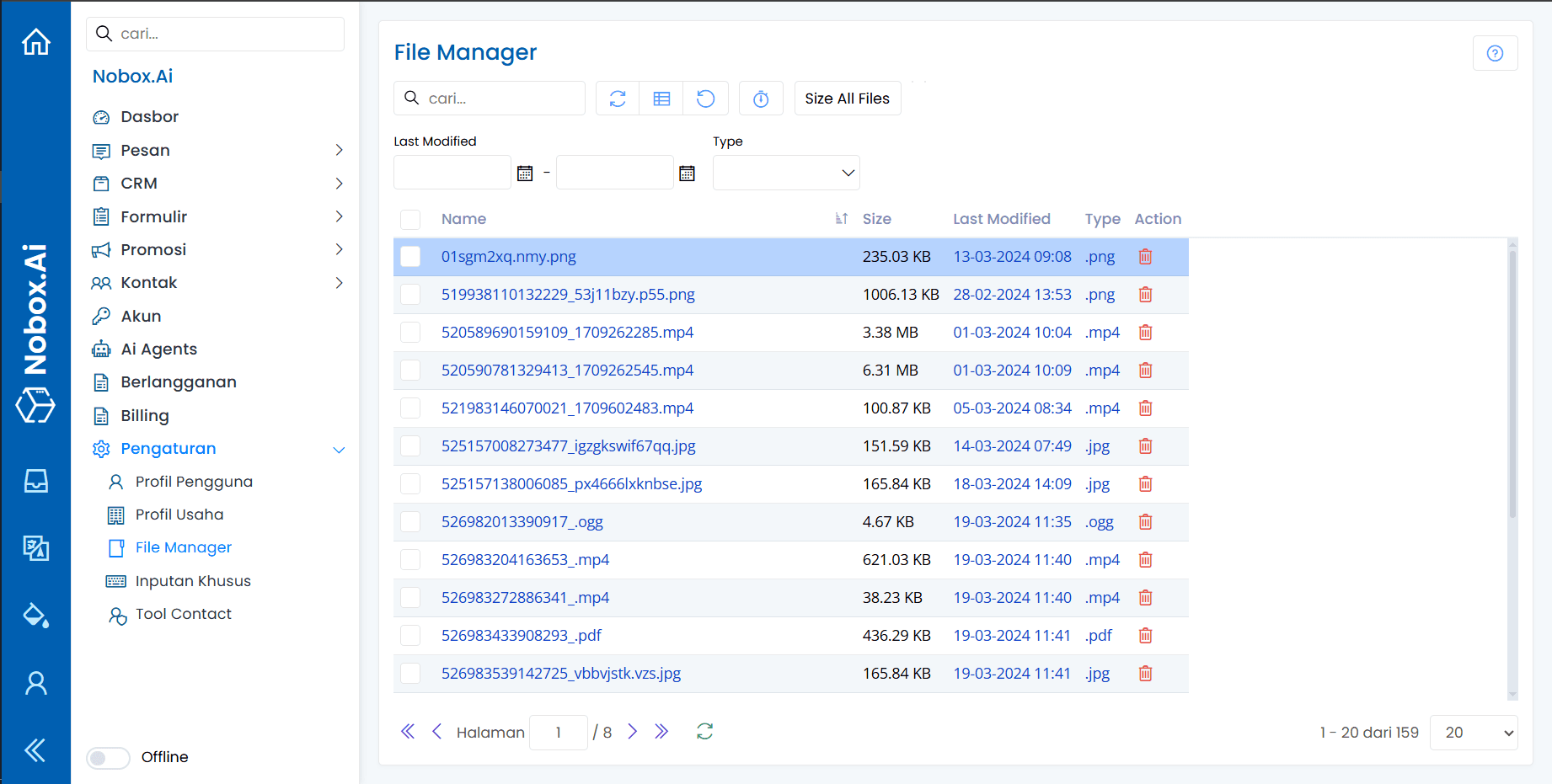Open the Dasbor menu item
The height and width of the screenshot is (784, 1552).
point(148,116)
